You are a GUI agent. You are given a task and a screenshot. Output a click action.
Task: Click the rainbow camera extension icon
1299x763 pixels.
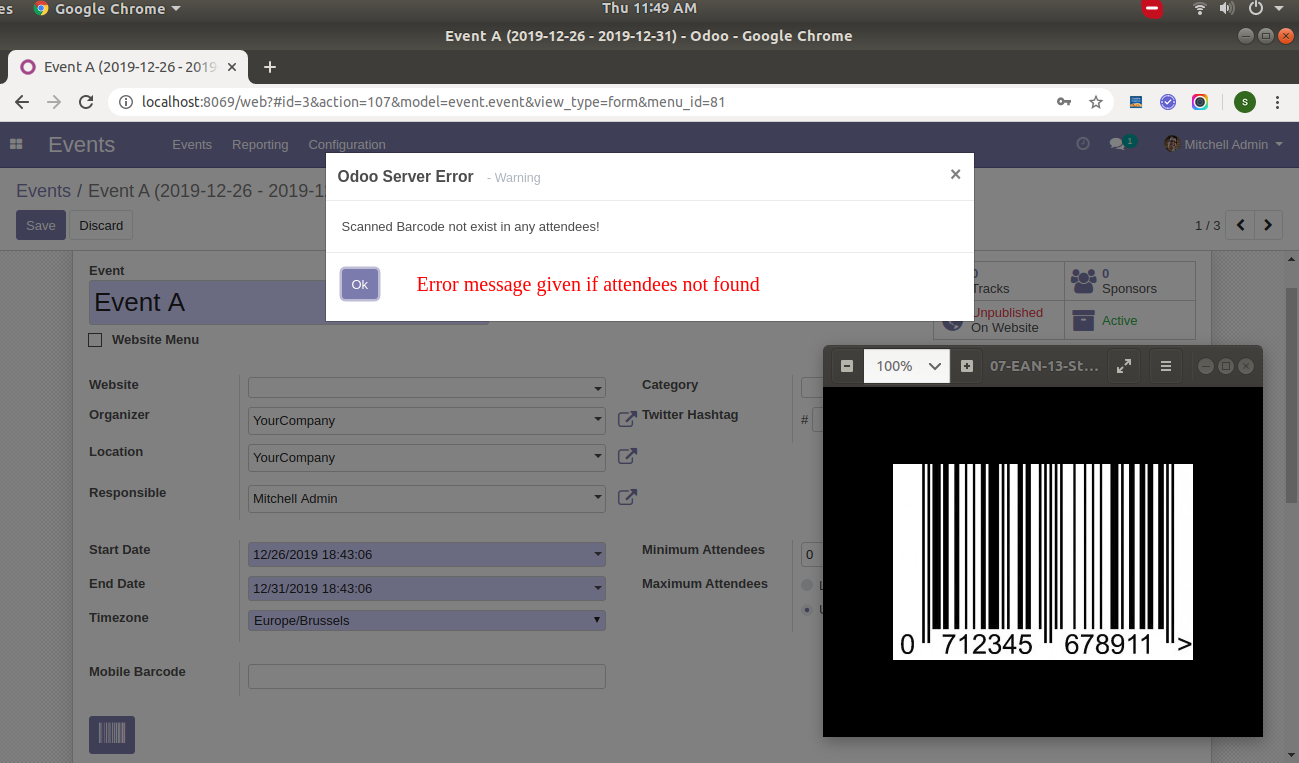(x=1200, y=102)
